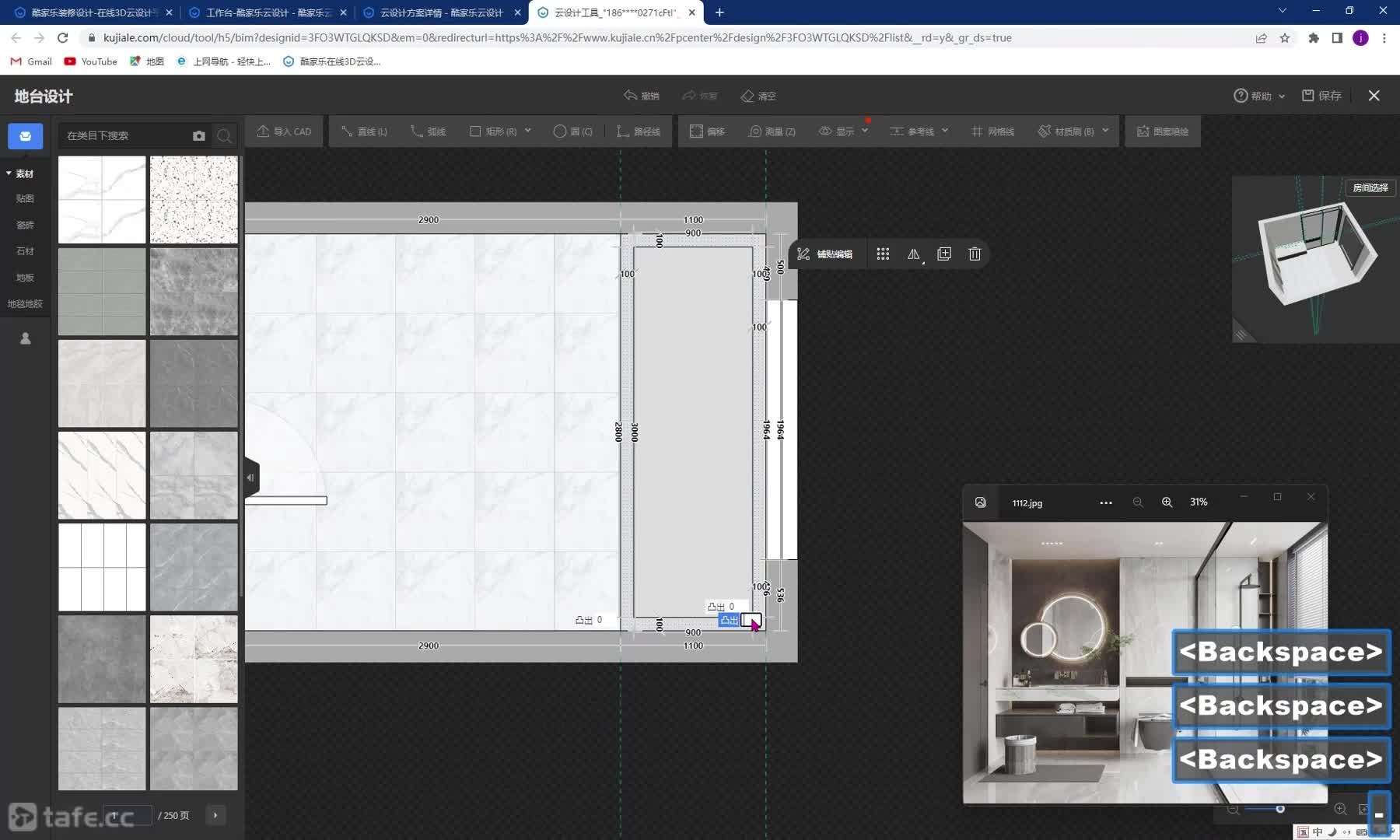Activate the measure 测量(Z) tool

(x=772, y=131)
